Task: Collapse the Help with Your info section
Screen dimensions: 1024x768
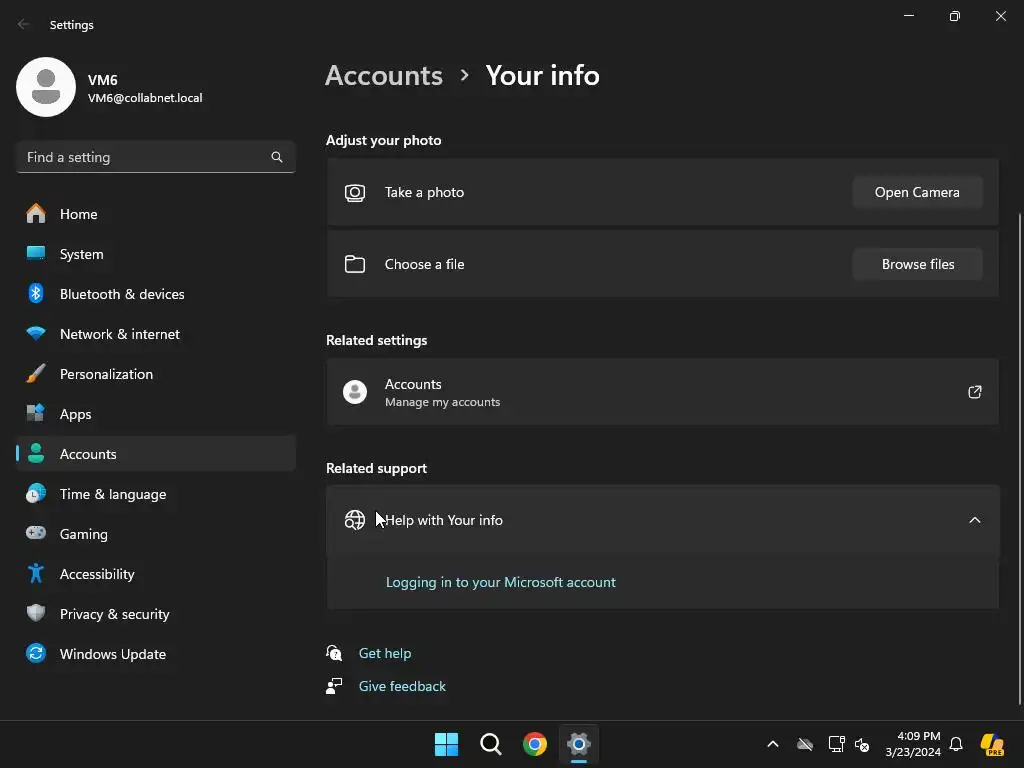Action: point(975,520)
